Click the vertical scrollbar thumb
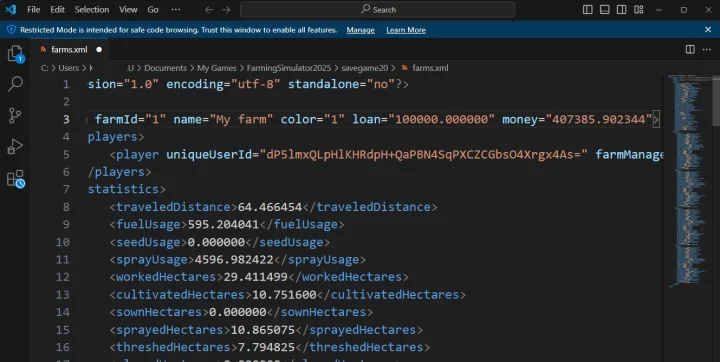 [x=716, y=101]
